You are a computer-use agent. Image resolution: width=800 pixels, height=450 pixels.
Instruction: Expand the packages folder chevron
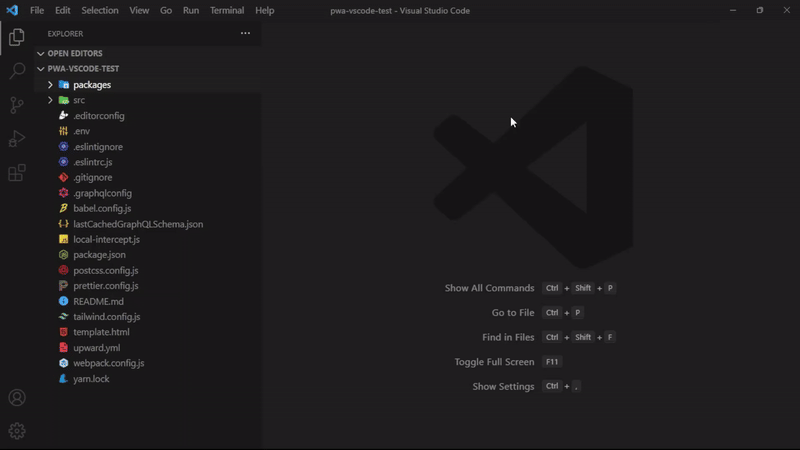50,85
